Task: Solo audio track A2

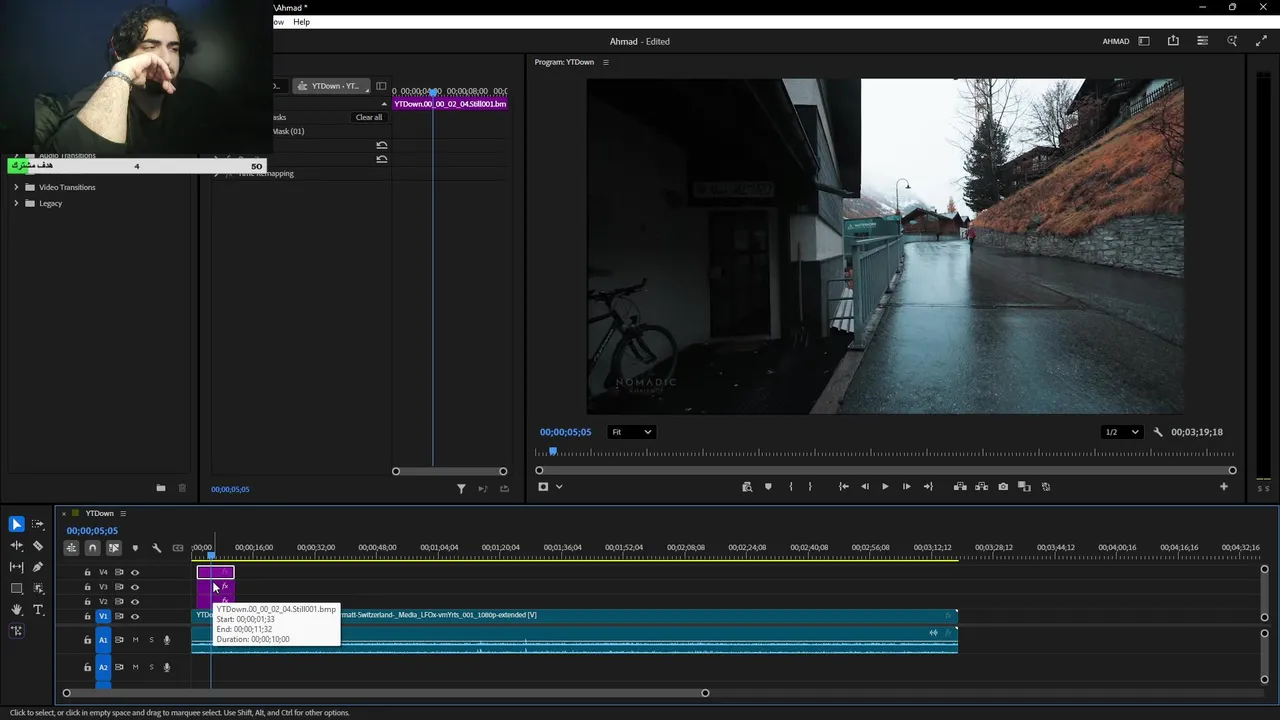Action: tap(151, 667)
